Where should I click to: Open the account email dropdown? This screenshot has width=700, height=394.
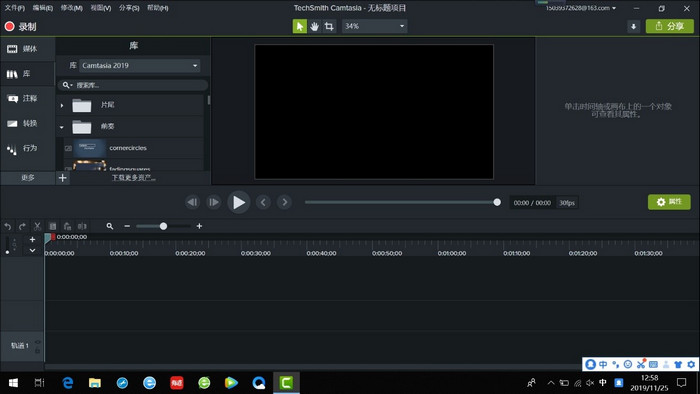[581, 8]
